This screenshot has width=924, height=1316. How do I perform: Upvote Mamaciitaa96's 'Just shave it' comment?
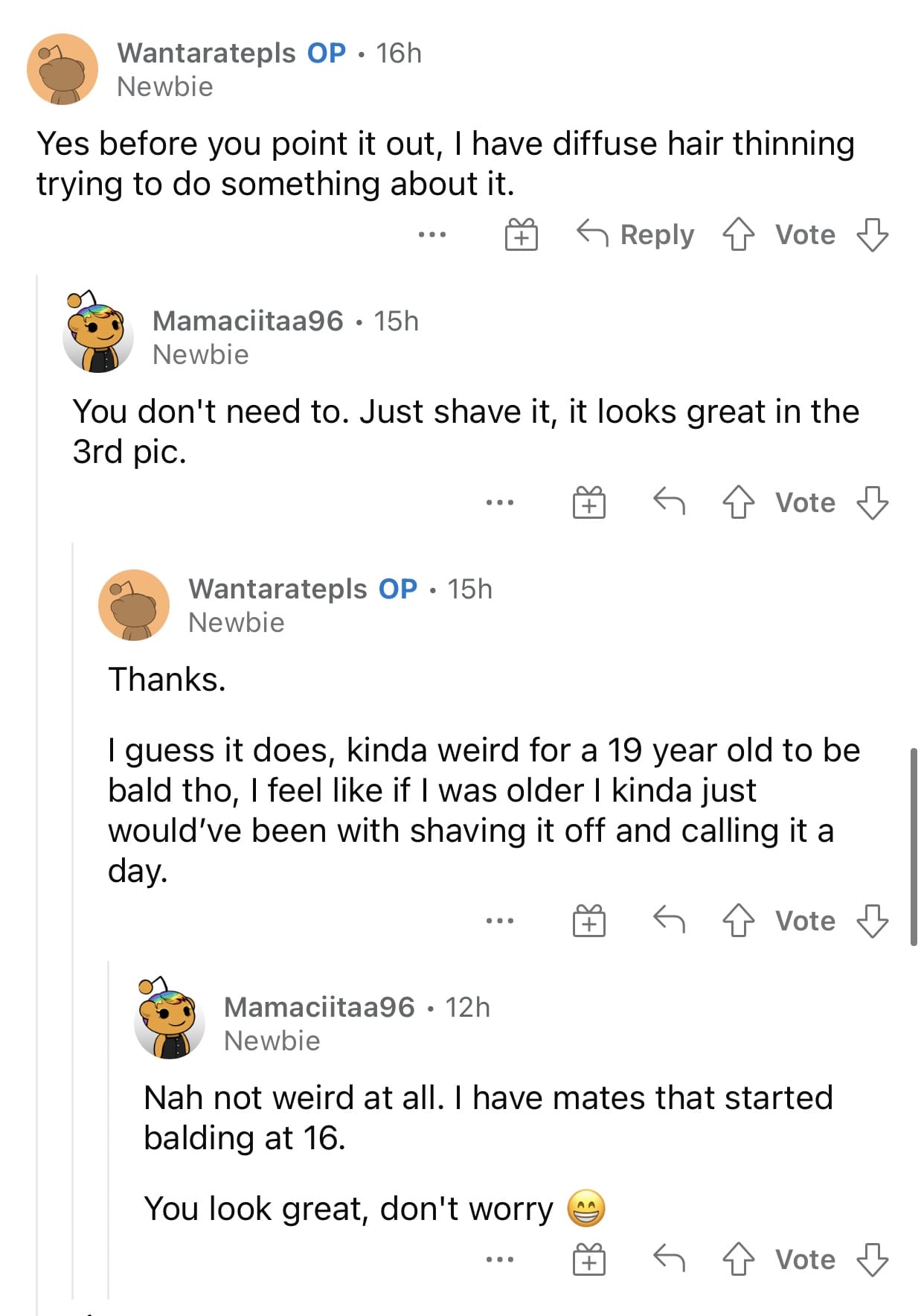[738, 502]
